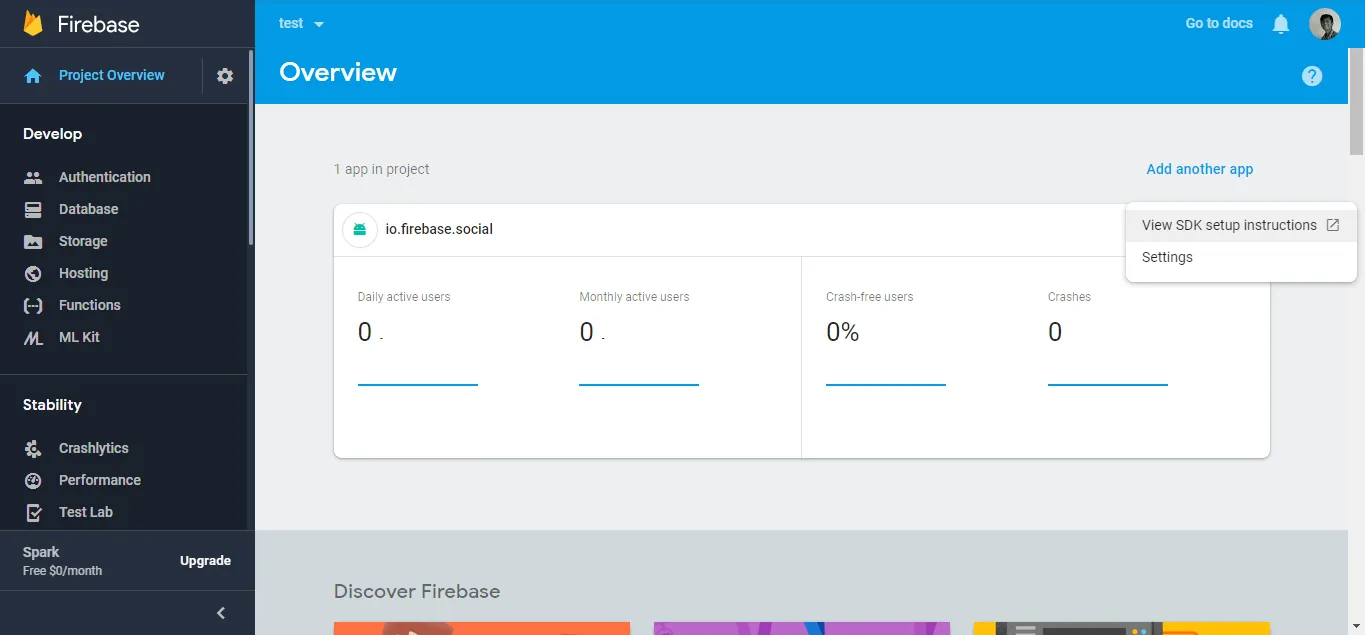The image size is (1365, 635).
Task: Click the Firebase flame logo
Action: tap(33, 24)
